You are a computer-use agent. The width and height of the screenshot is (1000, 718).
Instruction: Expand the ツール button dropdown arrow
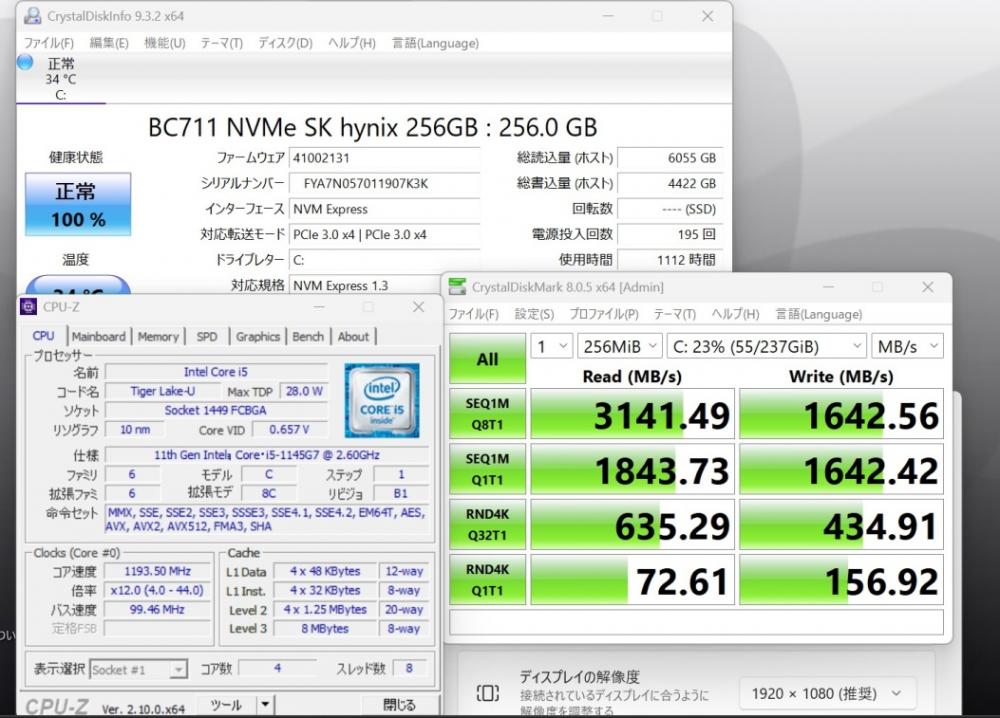[x=265, y=705]
